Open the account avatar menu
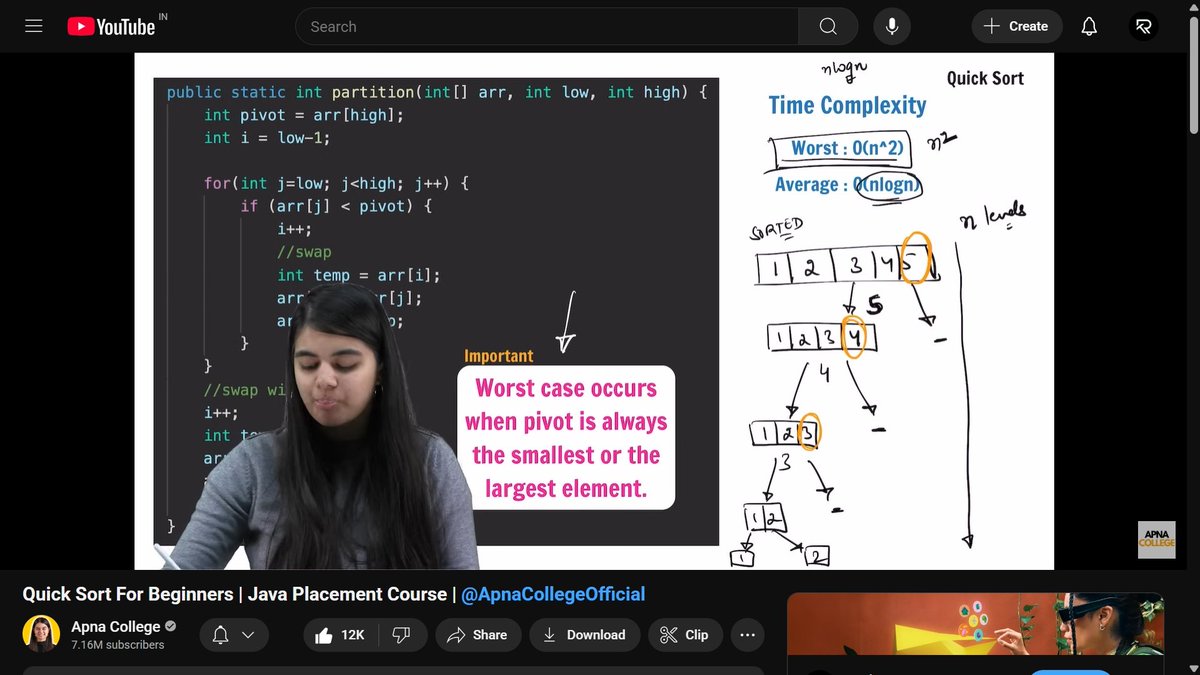This screenshot has width=1200, height=675. [1143, 27]
